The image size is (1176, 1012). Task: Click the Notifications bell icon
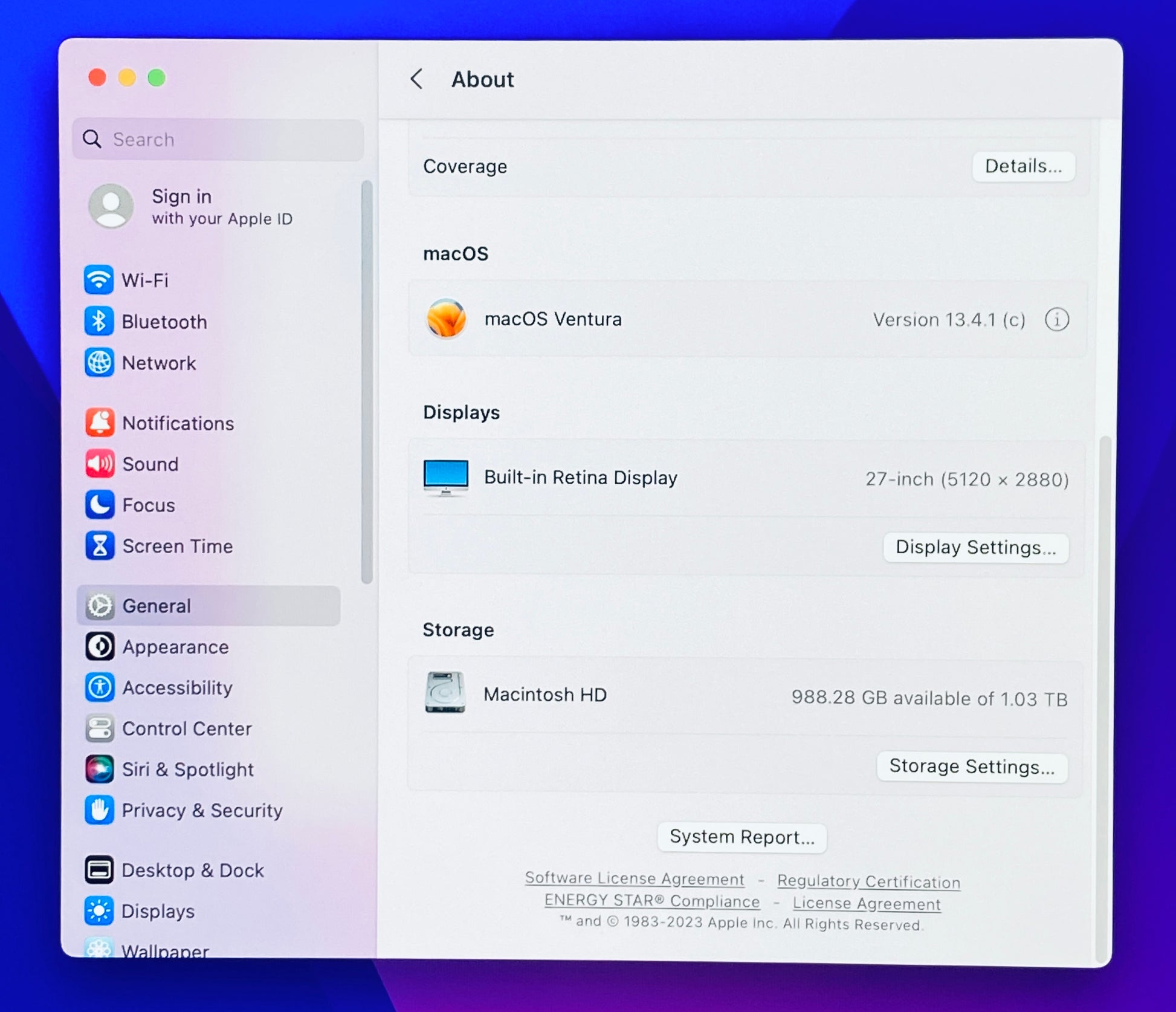click(x=100, y=423)
